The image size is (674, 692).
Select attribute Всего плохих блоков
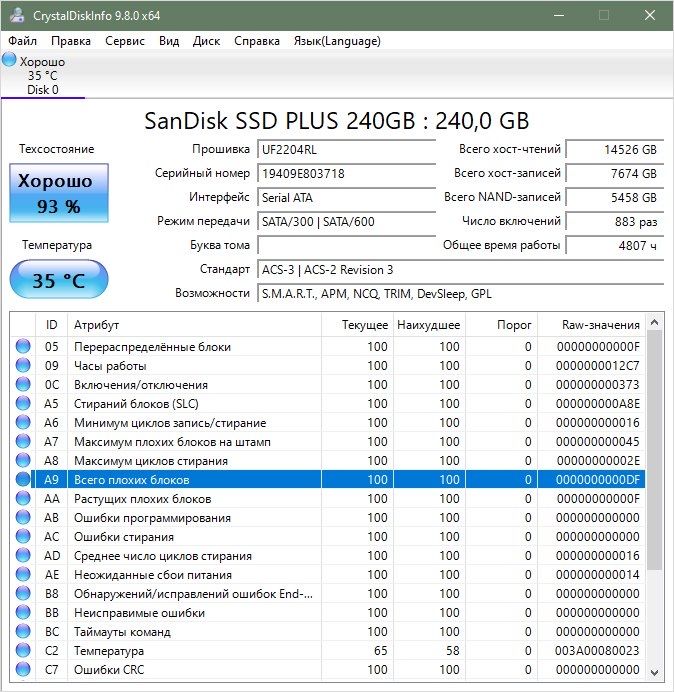click(x=132, y=480)
